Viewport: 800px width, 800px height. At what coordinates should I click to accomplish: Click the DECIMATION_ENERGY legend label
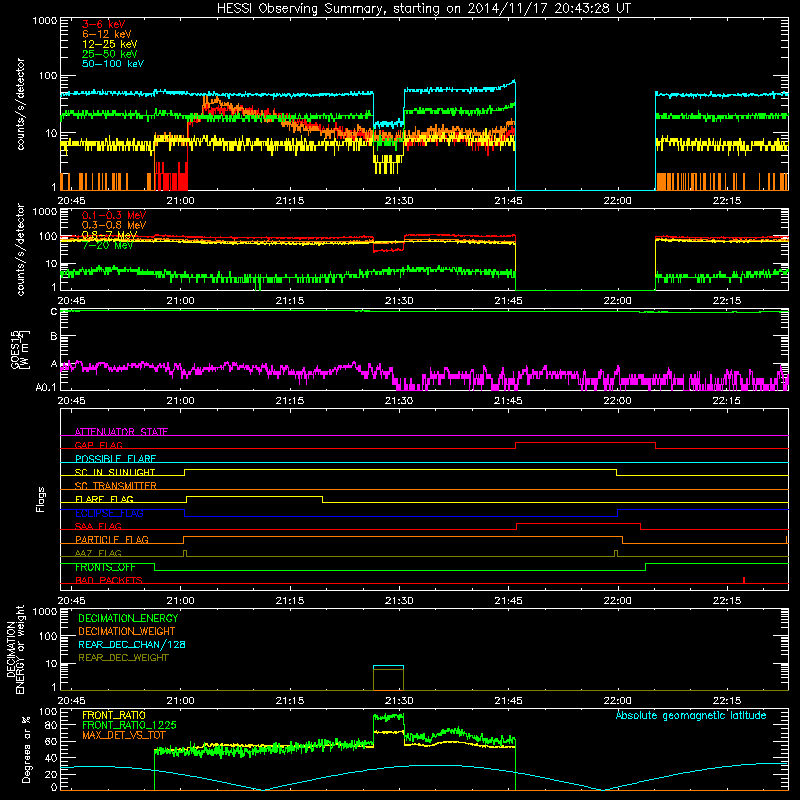(128, 618)
